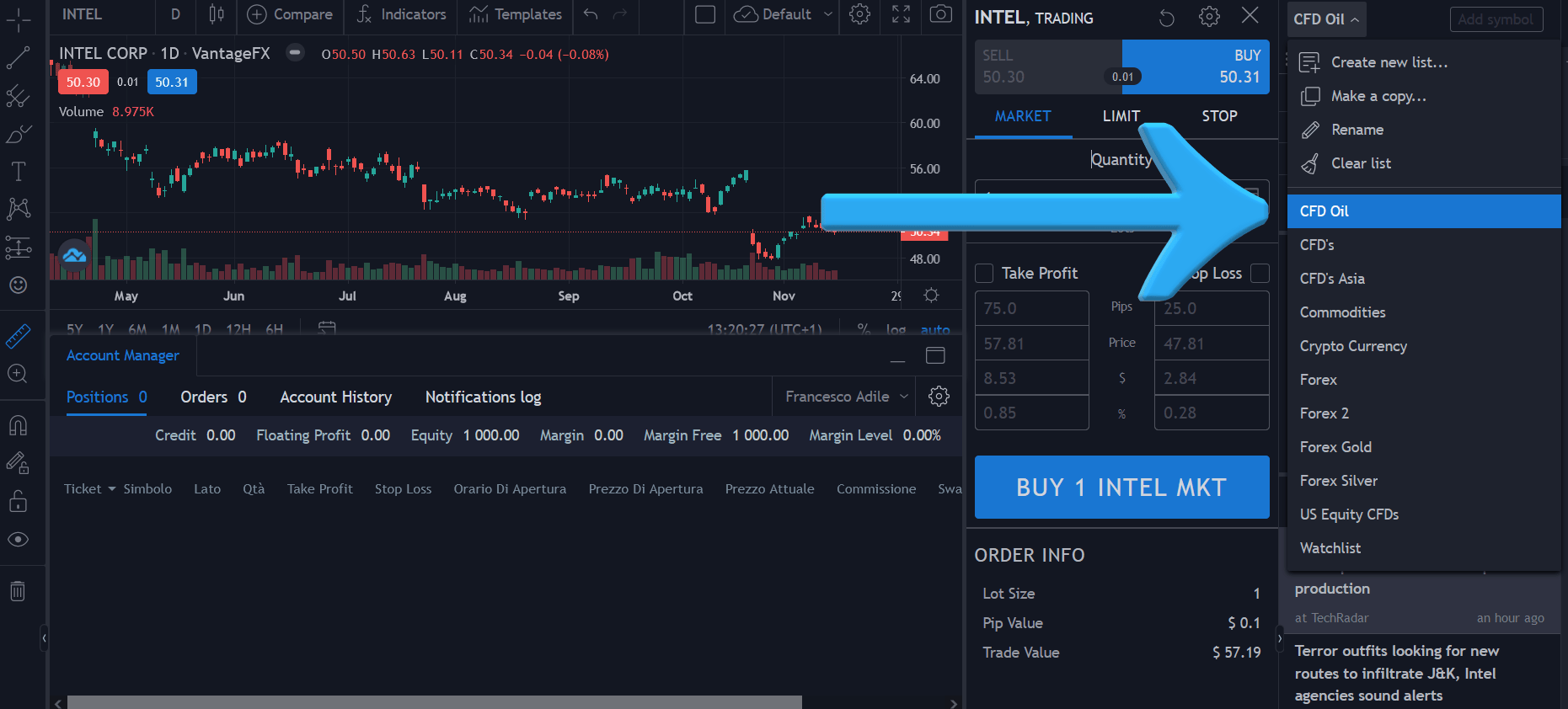This screenshot has height=709, width=1568.
Task: Close the INTEL trading panel
Action: [x=1250, y=15]
